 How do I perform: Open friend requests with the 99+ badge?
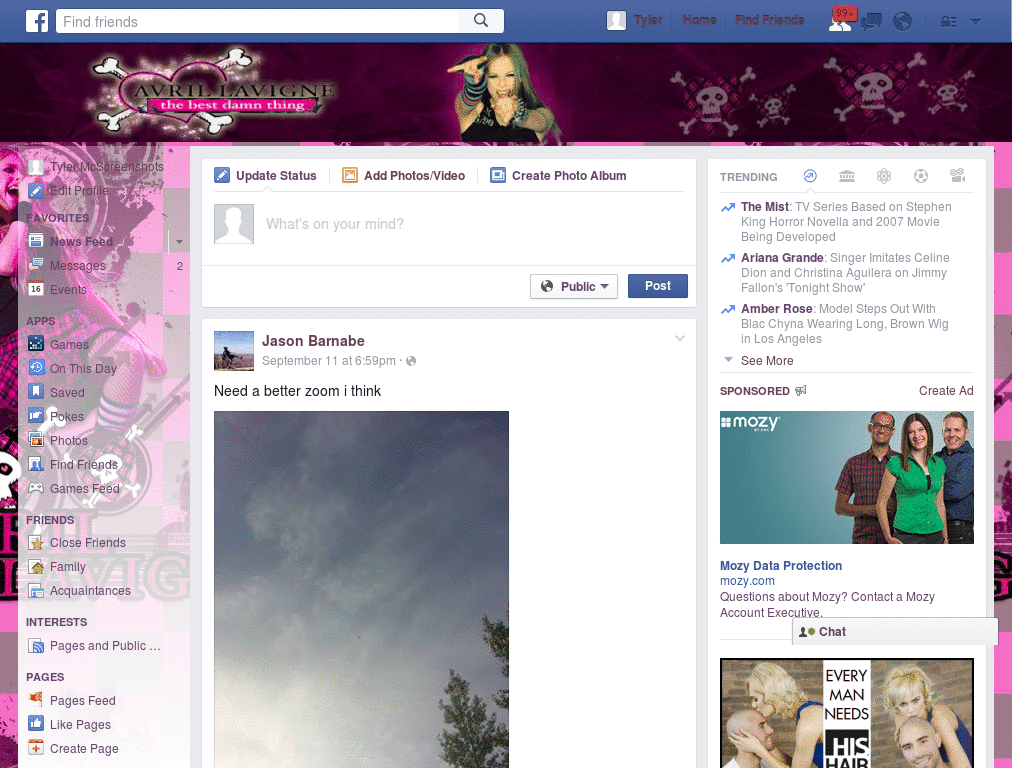point(843,20)
